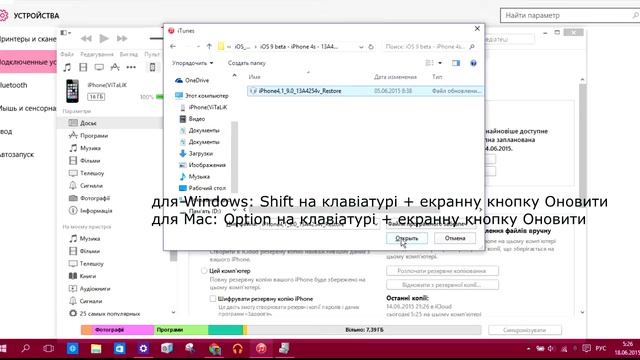Open the 16 ГБ device capacity badge
This screenshot has height=360, width=640.
(x=96, y=97)
